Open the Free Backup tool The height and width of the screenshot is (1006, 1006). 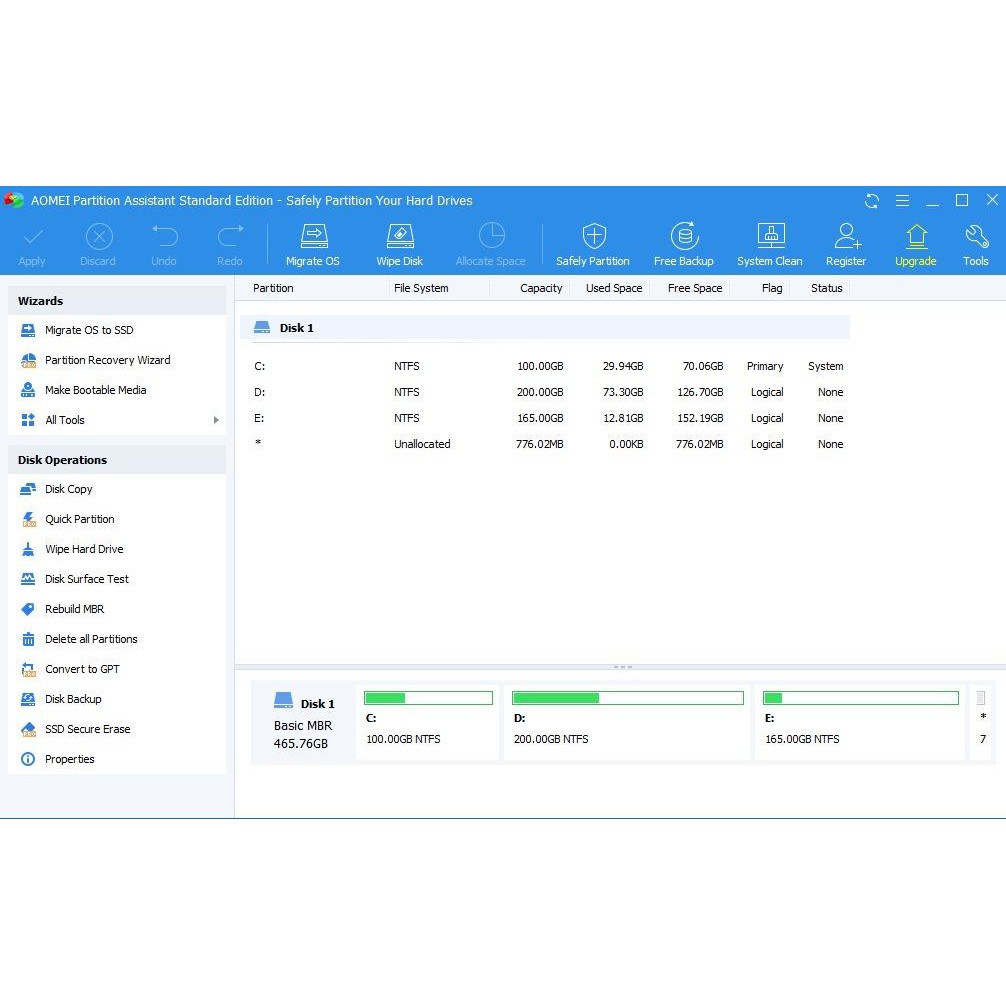click(x=684, y=242)
